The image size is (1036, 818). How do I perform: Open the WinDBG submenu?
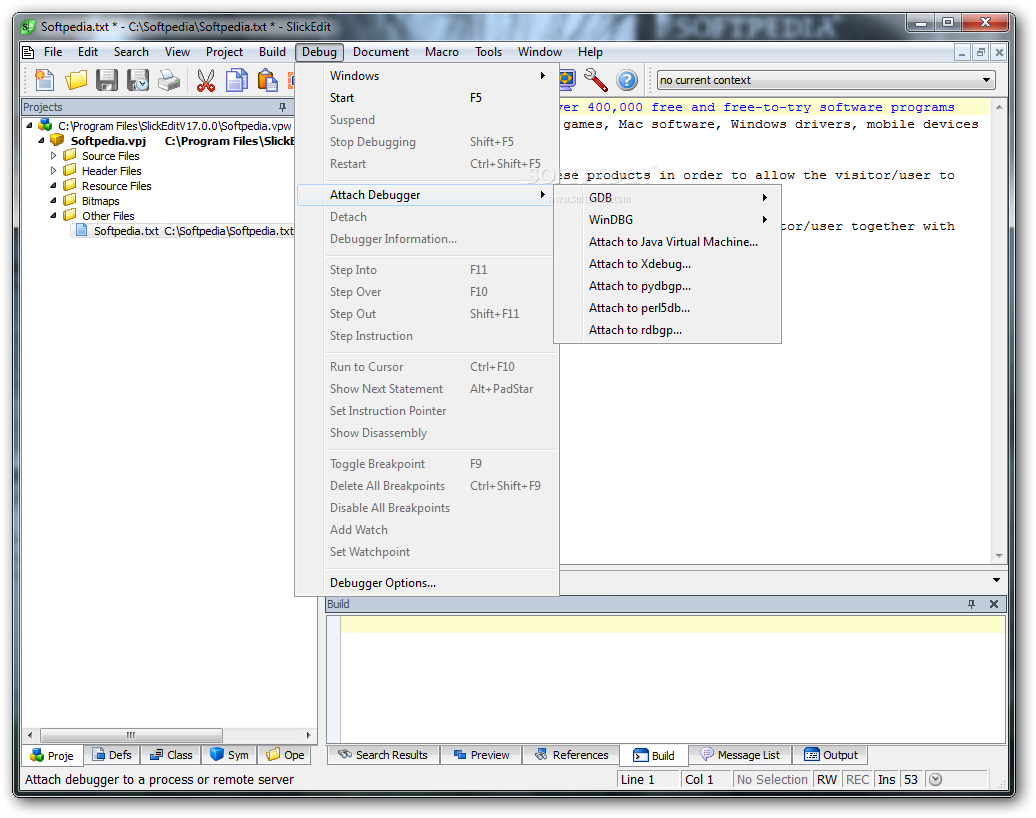(667, 219)
